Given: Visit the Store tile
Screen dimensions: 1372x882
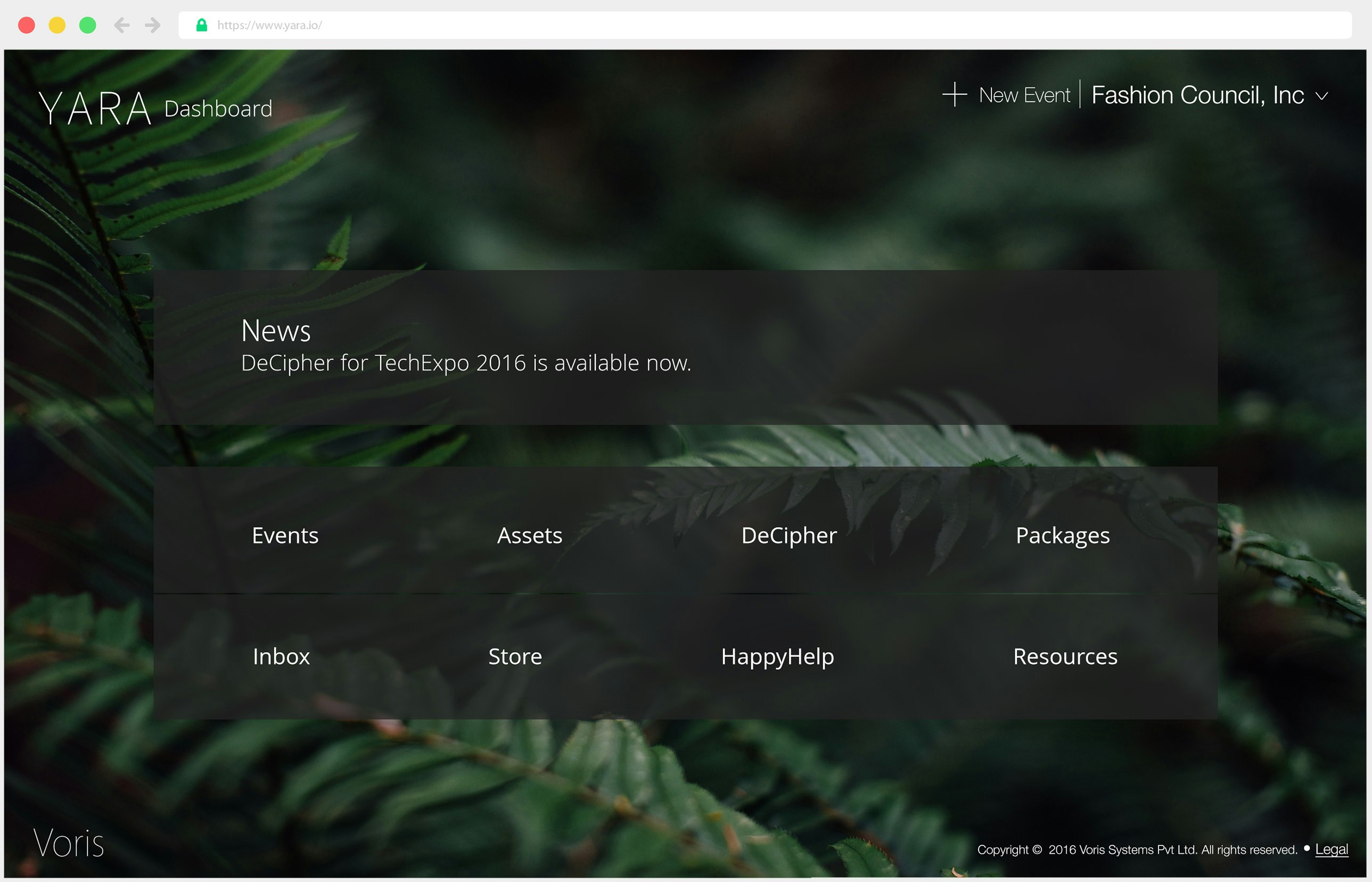Looking at the screenshot, I should click(515, 656).
